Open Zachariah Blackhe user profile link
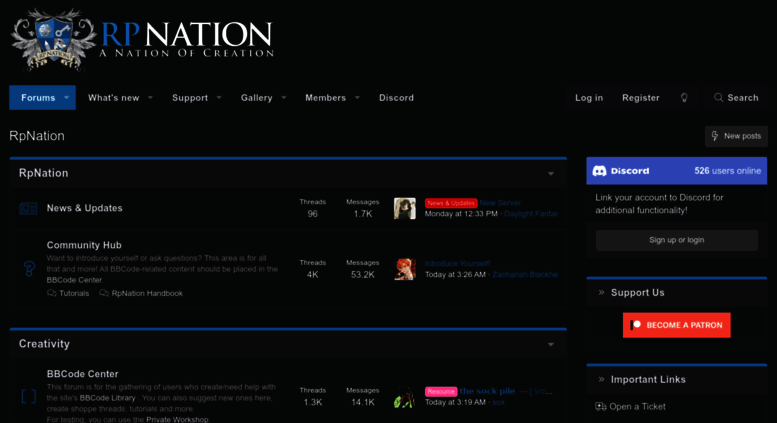 tap(525, 274)
